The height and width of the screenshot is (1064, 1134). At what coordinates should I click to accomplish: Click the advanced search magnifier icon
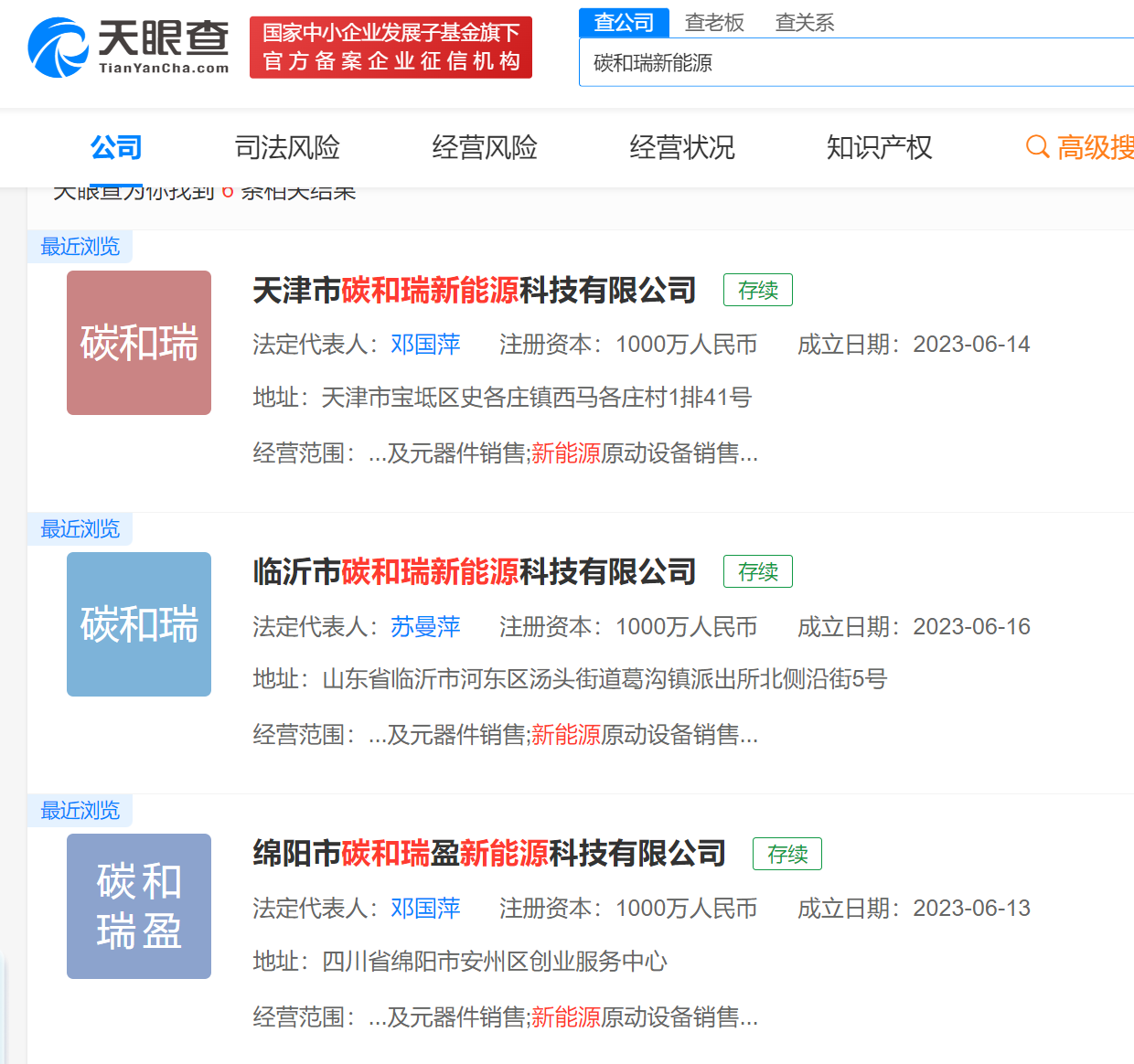point(1037,146)
